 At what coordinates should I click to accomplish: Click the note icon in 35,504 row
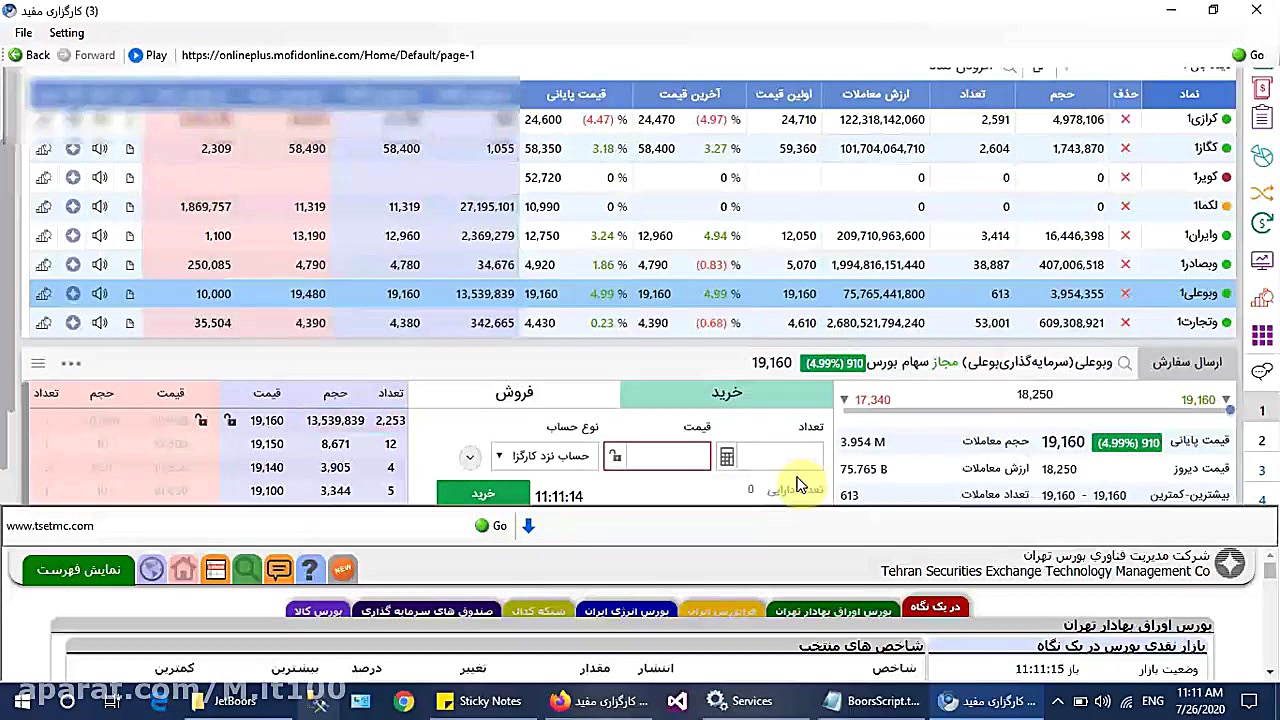click(130, 323)
